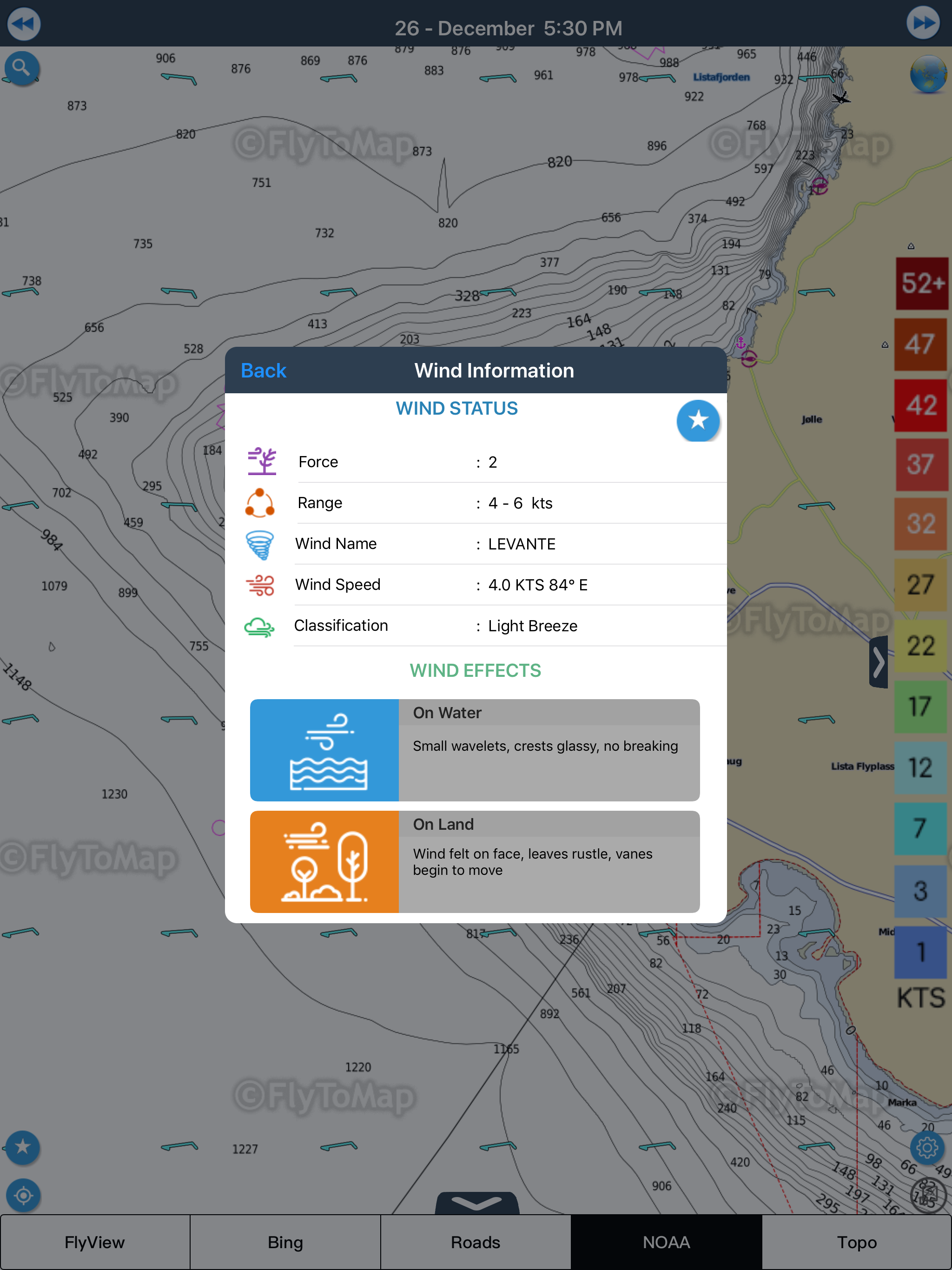This screenshot has height=1270, width=952.
Task: Click the On Water wave icon tile
Action: [x=324, y=750]
